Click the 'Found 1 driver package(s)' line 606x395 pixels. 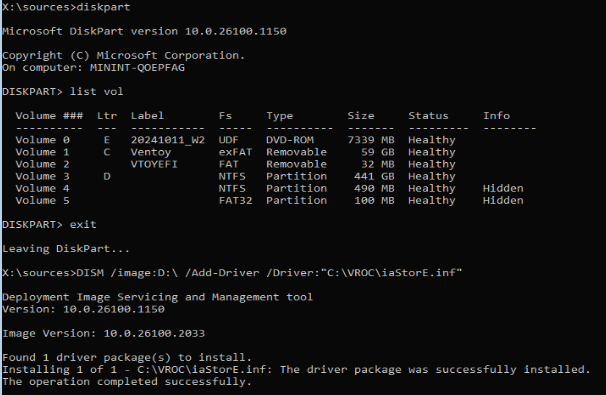point(127,358)
